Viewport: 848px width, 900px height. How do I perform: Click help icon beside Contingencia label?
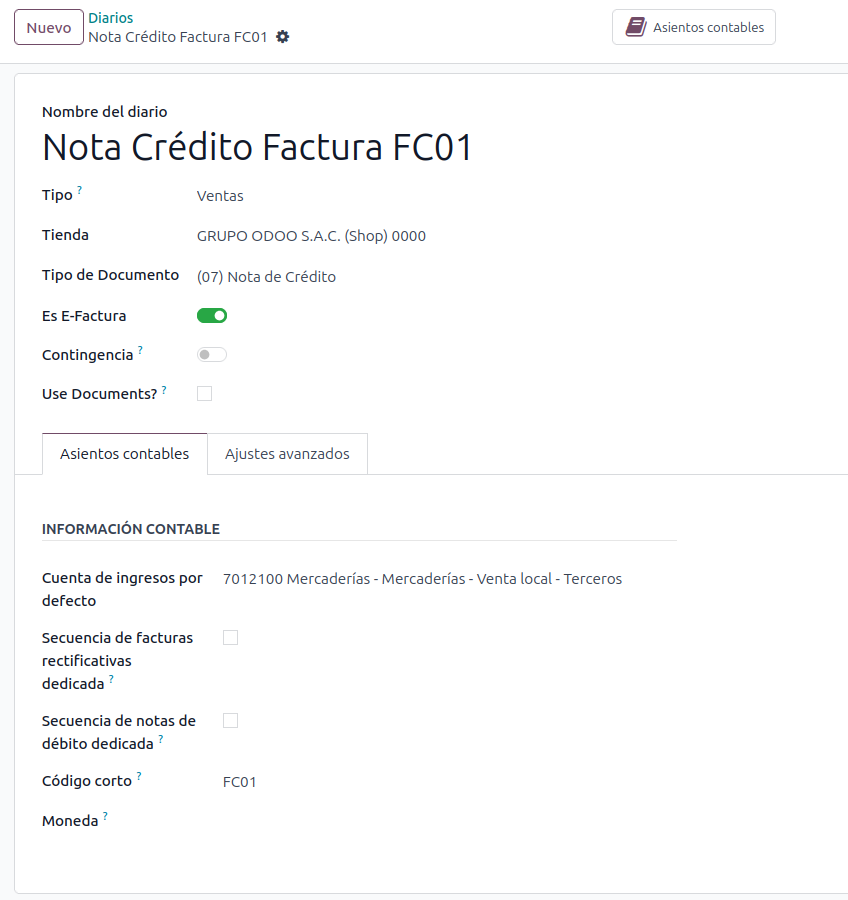pyautogui.click(x=140, y=349)
